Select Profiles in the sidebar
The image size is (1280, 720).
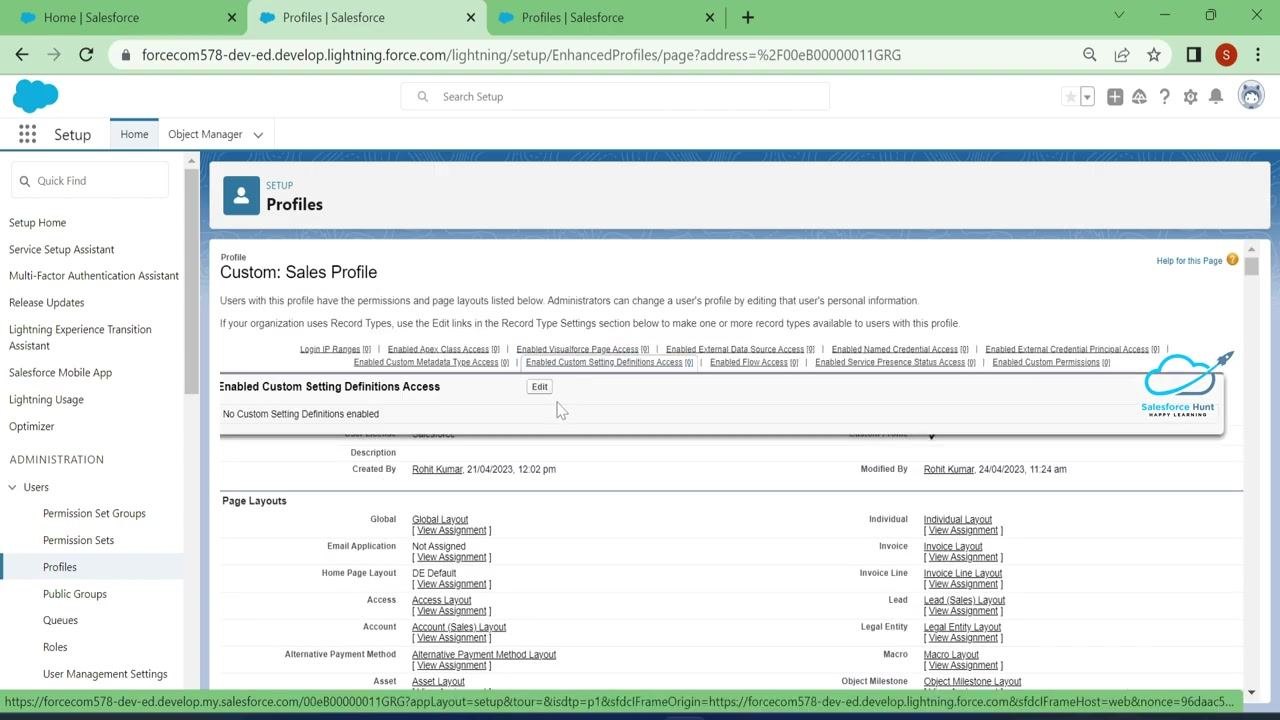click(x=60, y=567)
